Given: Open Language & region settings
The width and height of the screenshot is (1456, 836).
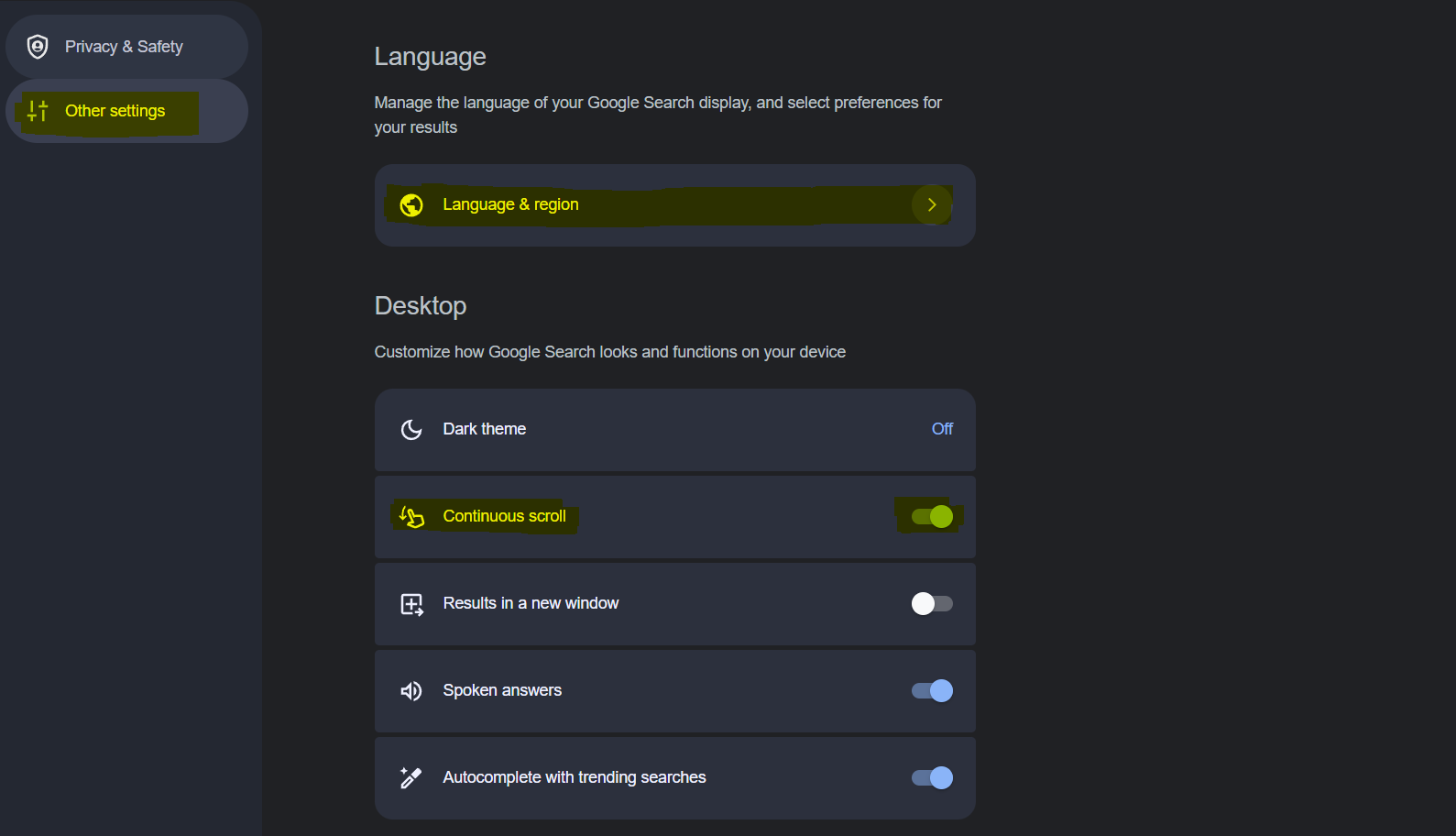Looking at the screenshot, I should [674, 205].
